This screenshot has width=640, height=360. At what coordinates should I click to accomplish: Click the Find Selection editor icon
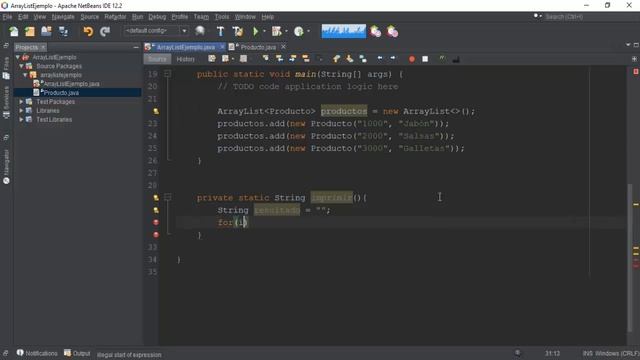click(266, 59)
